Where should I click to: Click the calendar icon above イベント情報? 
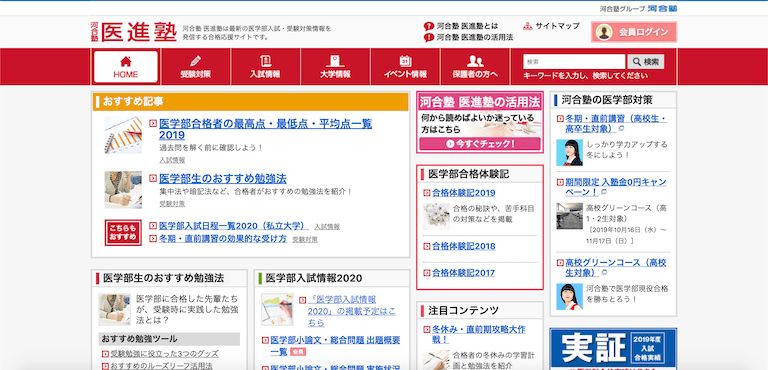405,61
